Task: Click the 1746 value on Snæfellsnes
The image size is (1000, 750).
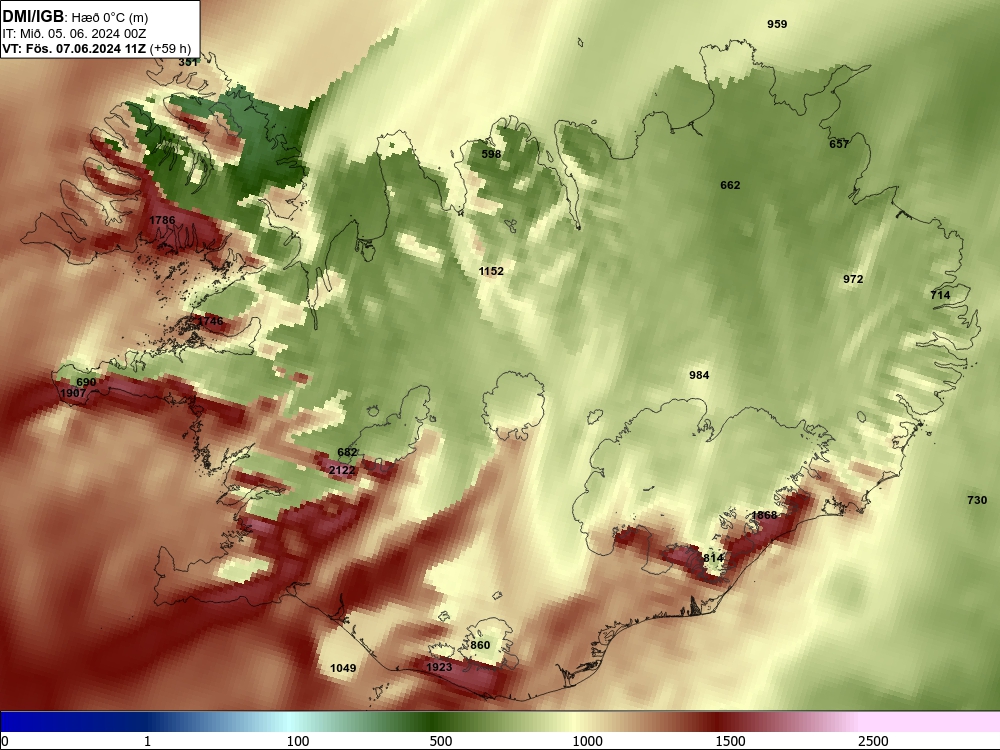Action: click(x=210, y=321)
